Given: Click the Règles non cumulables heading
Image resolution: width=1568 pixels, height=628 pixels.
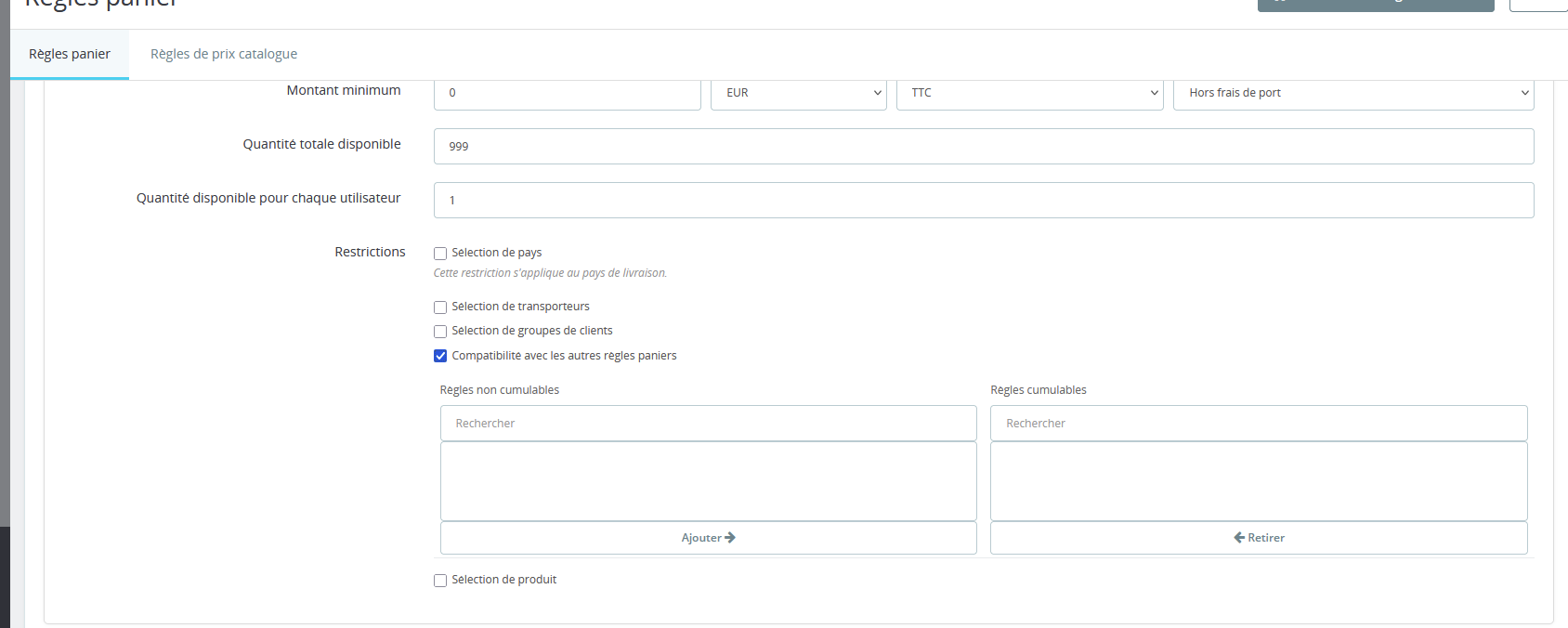Looking at the screenshot, I should [x=500, y=390].
